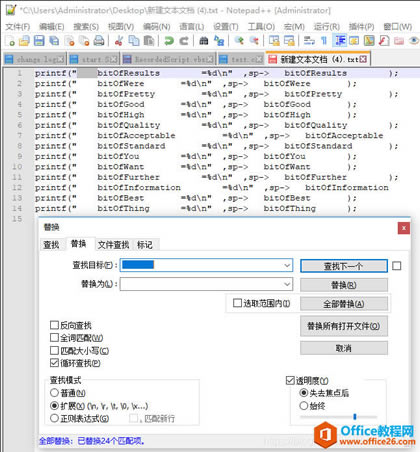Open the Document Map icon

(369, 41)
